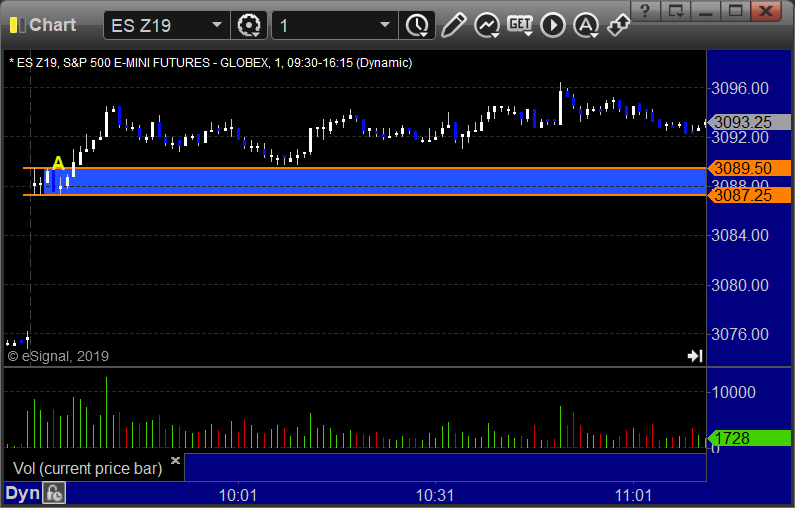Viewport: 795px width, 508px height.
Task: Select the Chart window title label
Action: [x=52, y=25]
